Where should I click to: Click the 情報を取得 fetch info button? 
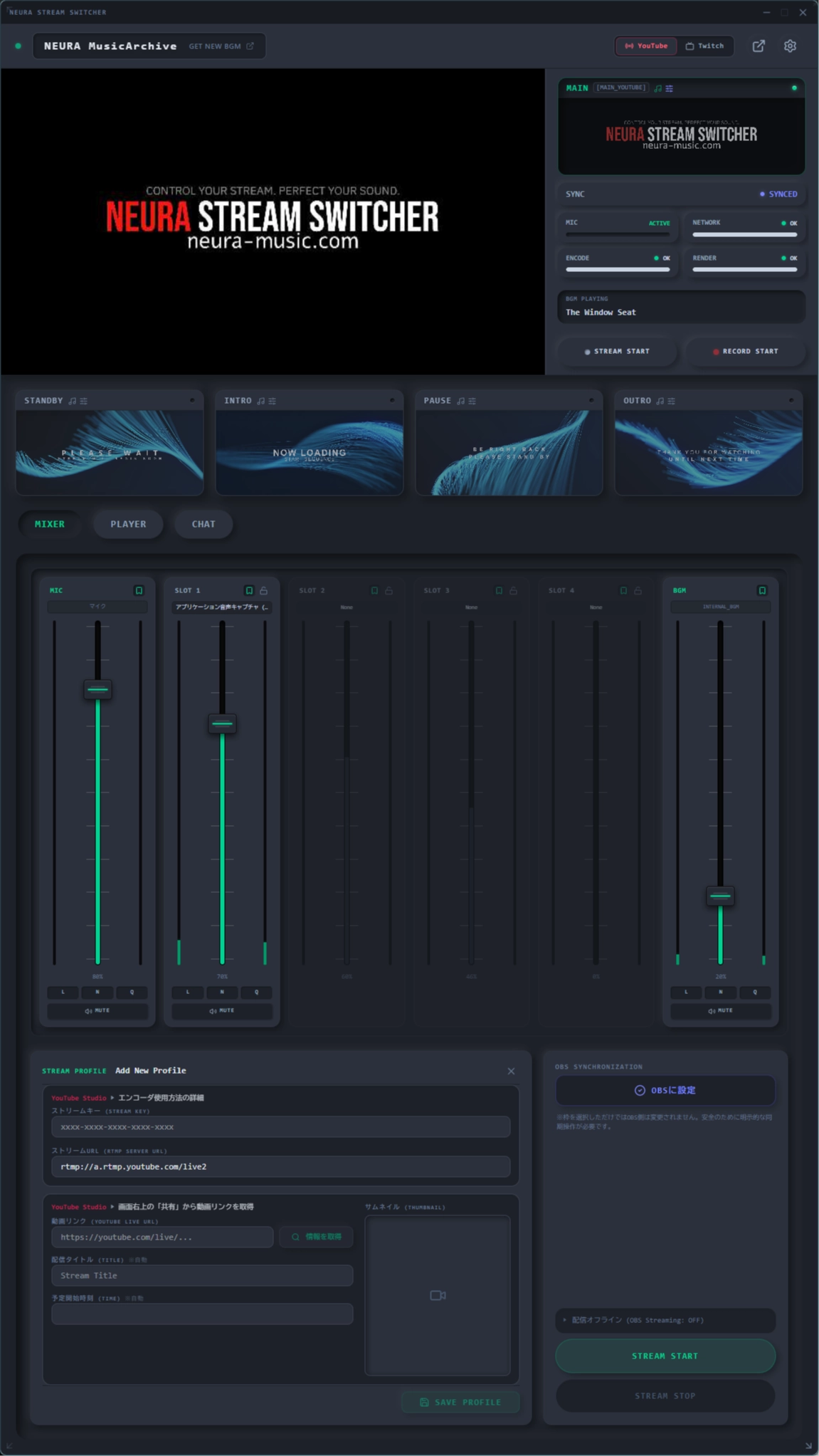(317, 1237)
